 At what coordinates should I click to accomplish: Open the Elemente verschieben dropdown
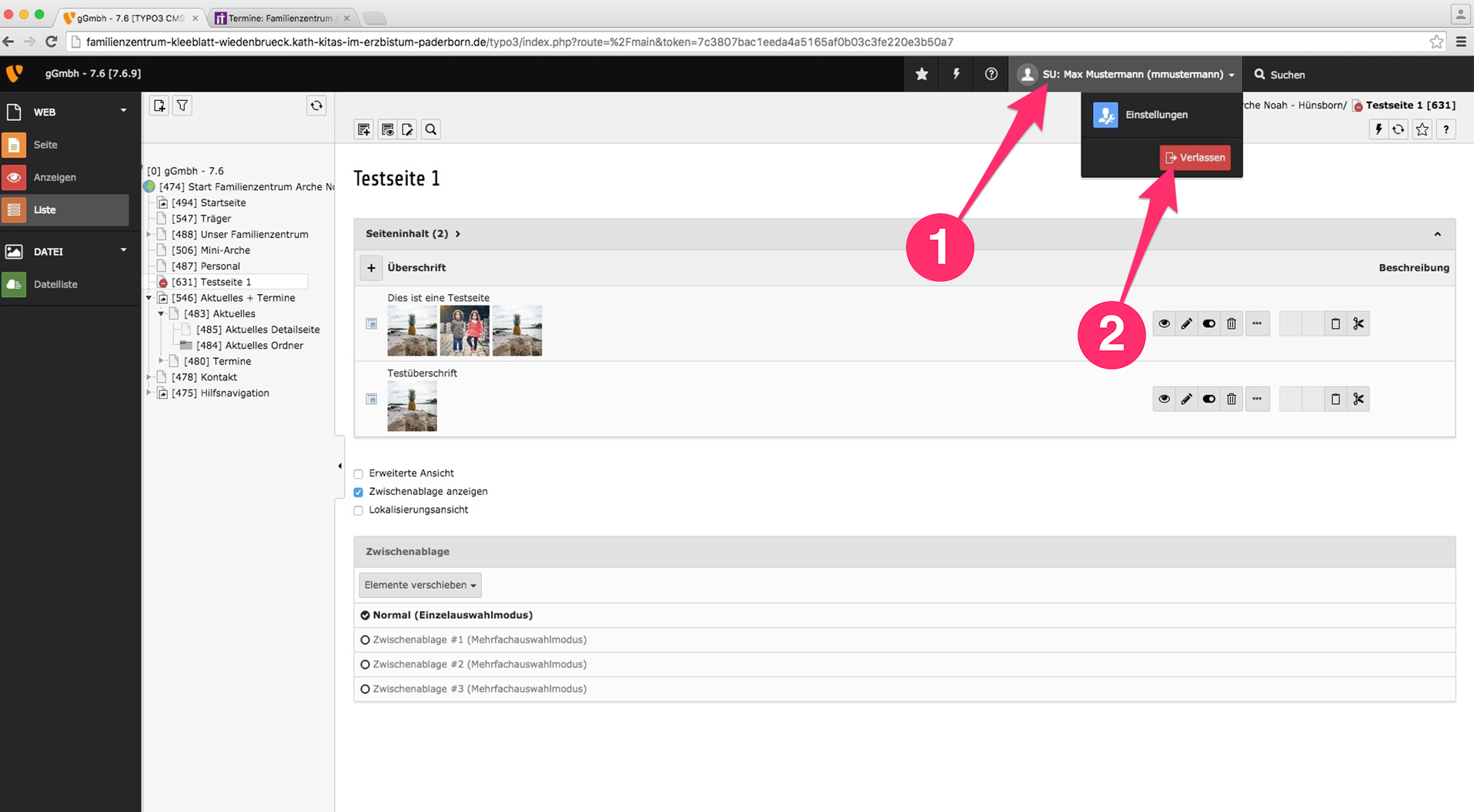point(419,585)
